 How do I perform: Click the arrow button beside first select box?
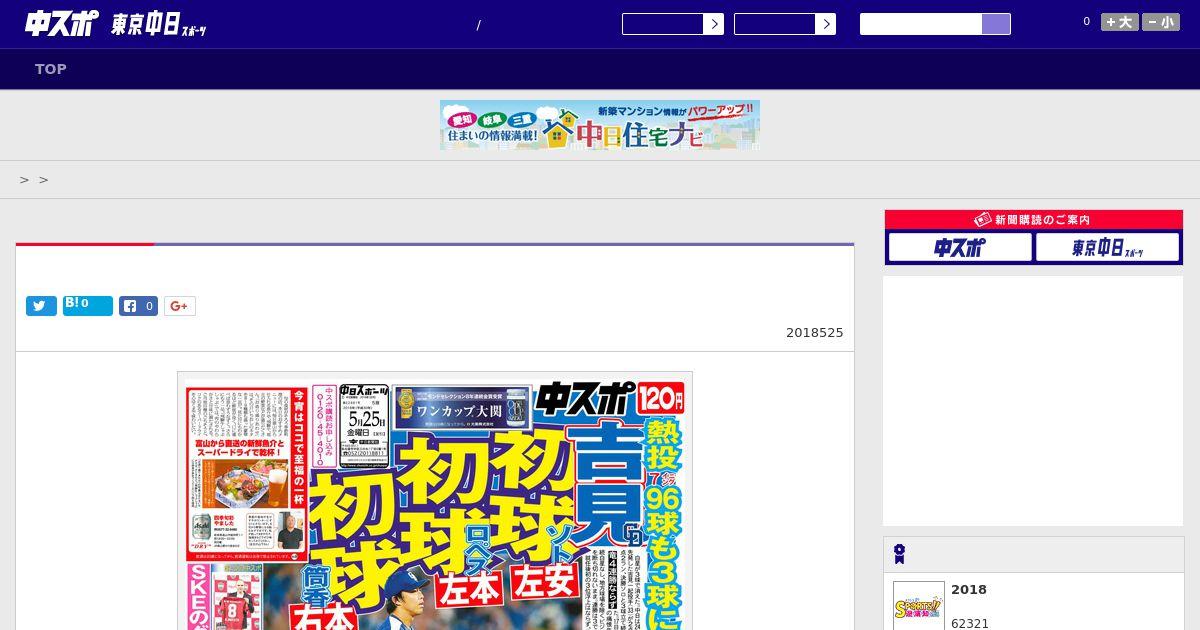tap(714, 24)
